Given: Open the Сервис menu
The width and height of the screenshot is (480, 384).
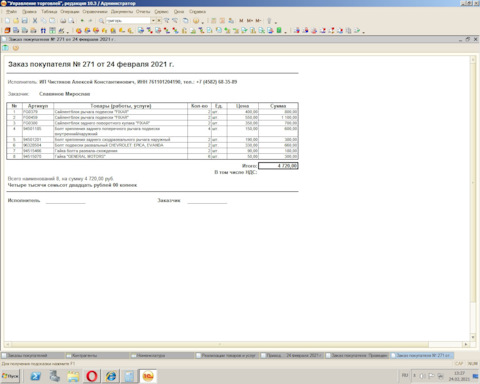Looking at the screenshot, I should pos(161,11).
